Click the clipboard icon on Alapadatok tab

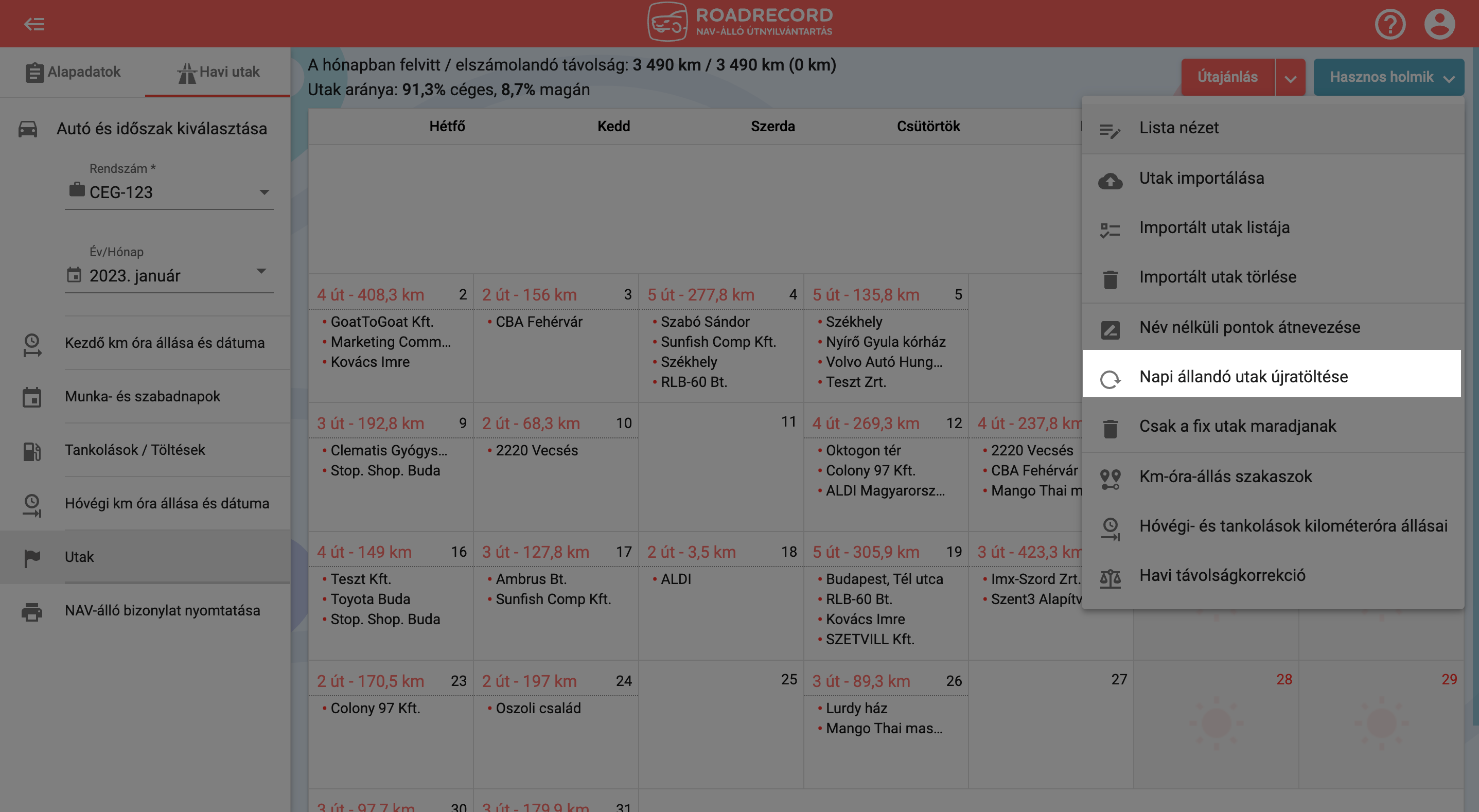coord(34,73)
